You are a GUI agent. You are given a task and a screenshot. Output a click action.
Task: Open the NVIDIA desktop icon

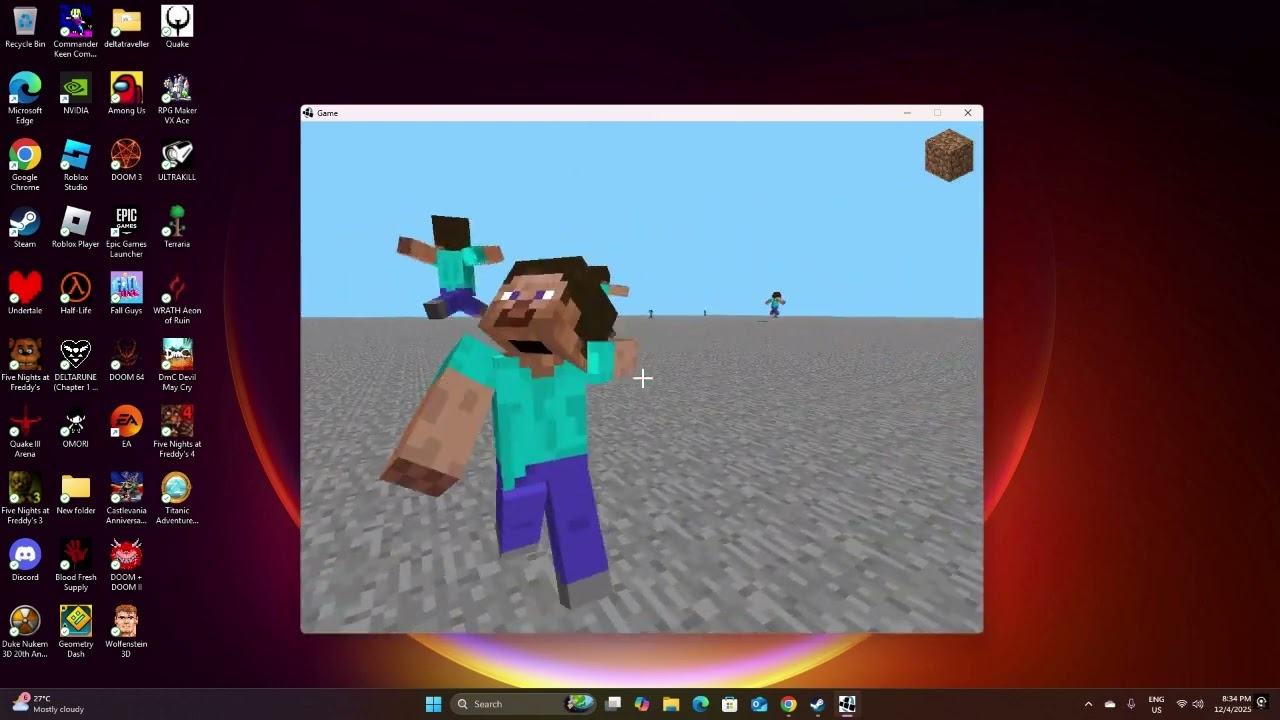pos(76,94)
